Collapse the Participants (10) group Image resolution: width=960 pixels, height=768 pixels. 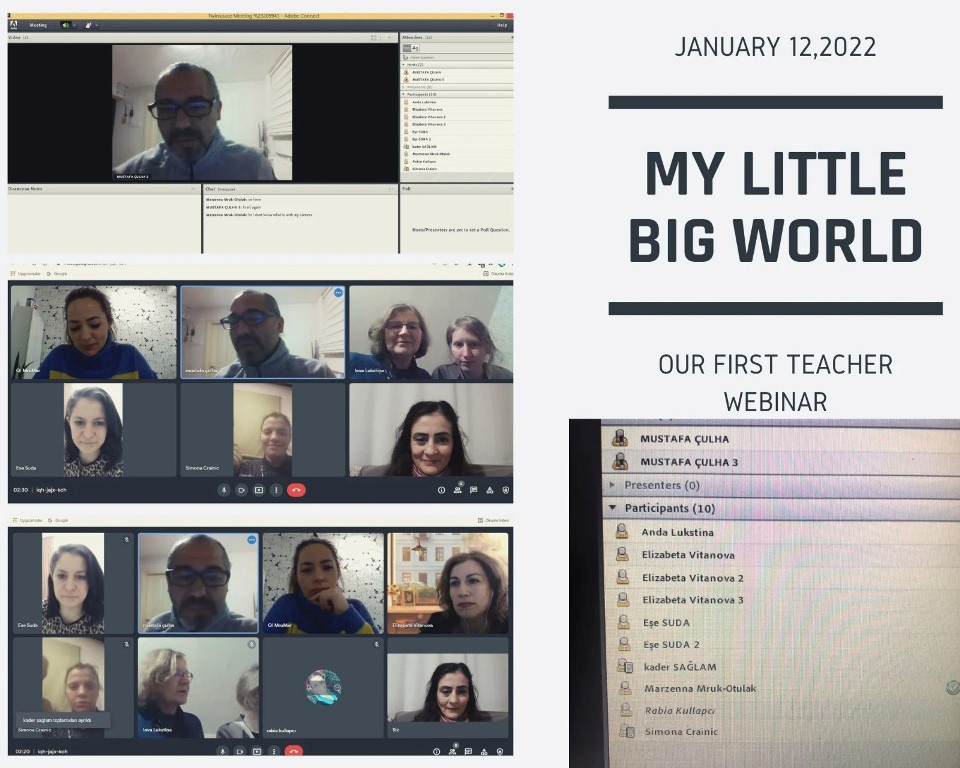[x=612, y=508]
